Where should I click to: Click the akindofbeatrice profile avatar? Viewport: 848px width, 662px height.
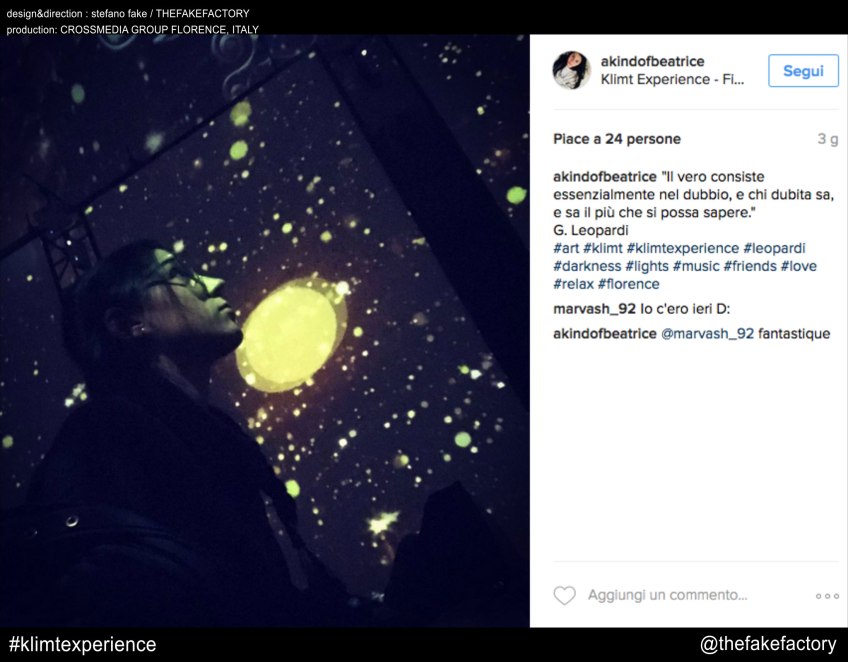point(571,70)
